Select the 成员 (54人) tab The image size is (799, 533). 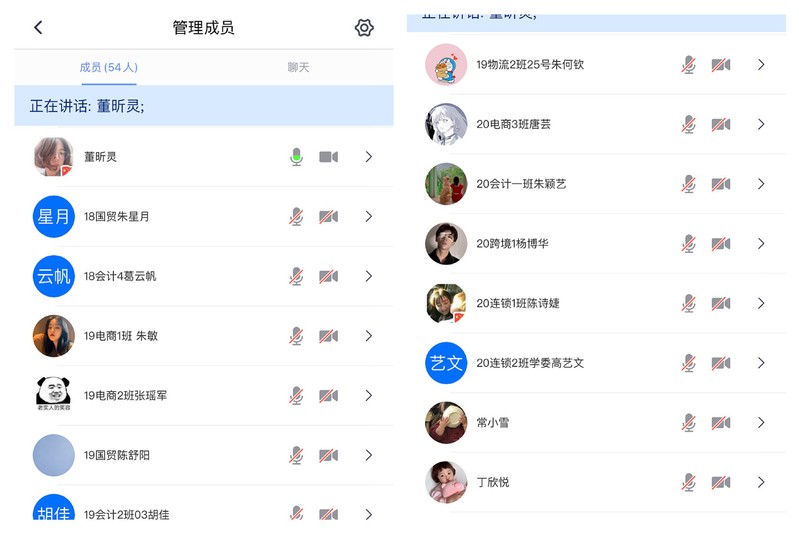point(109,67)
